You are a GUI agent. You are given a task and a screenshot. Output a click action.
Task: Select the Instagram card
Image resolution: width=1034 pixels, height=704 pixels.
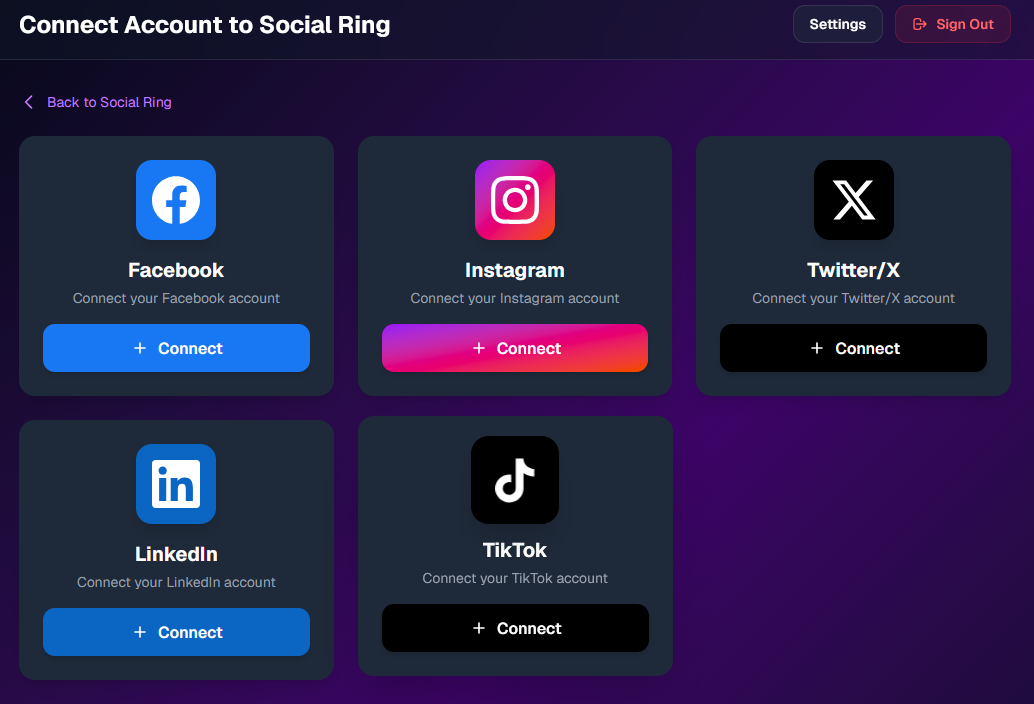pyautogui.click(x=514, y=265)
